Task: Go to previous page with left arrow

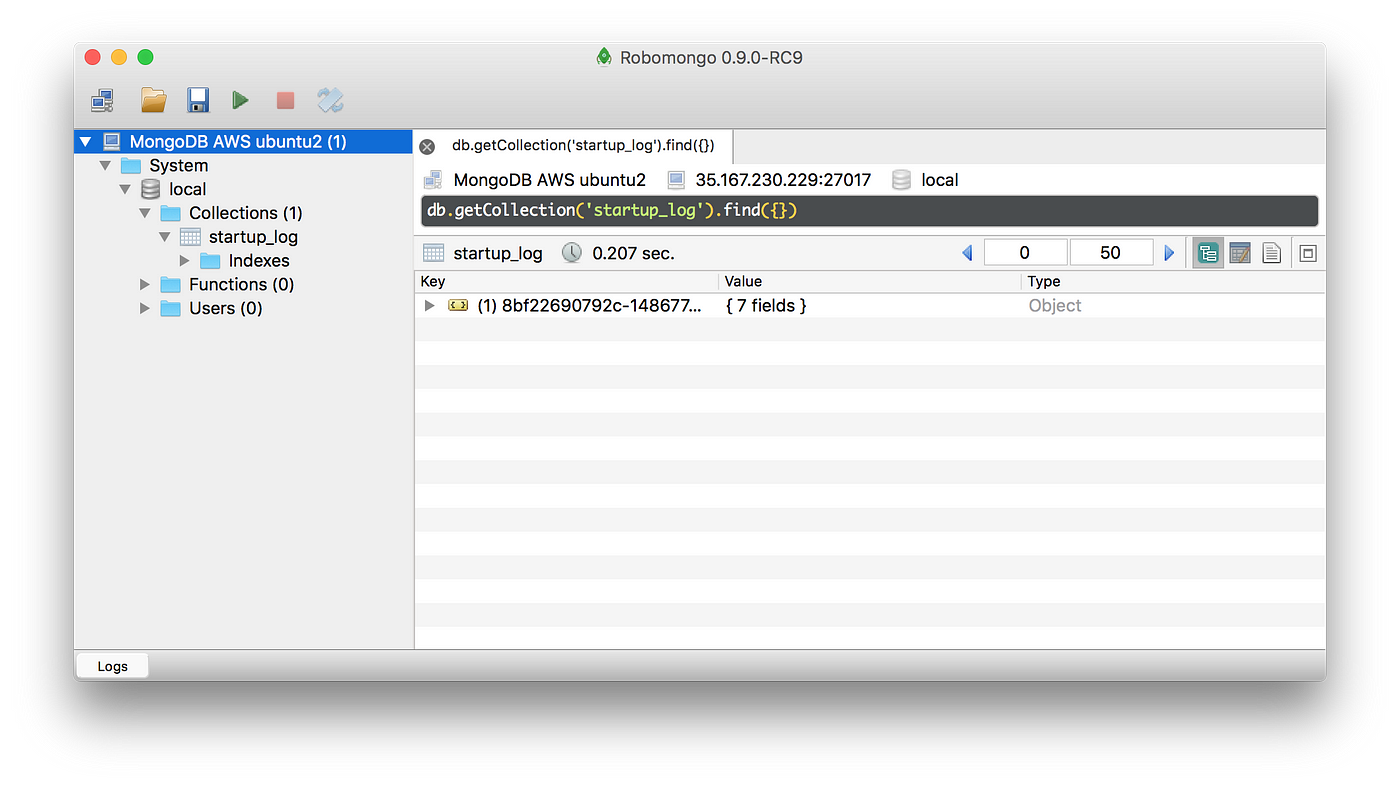Action: pos(967,253)
